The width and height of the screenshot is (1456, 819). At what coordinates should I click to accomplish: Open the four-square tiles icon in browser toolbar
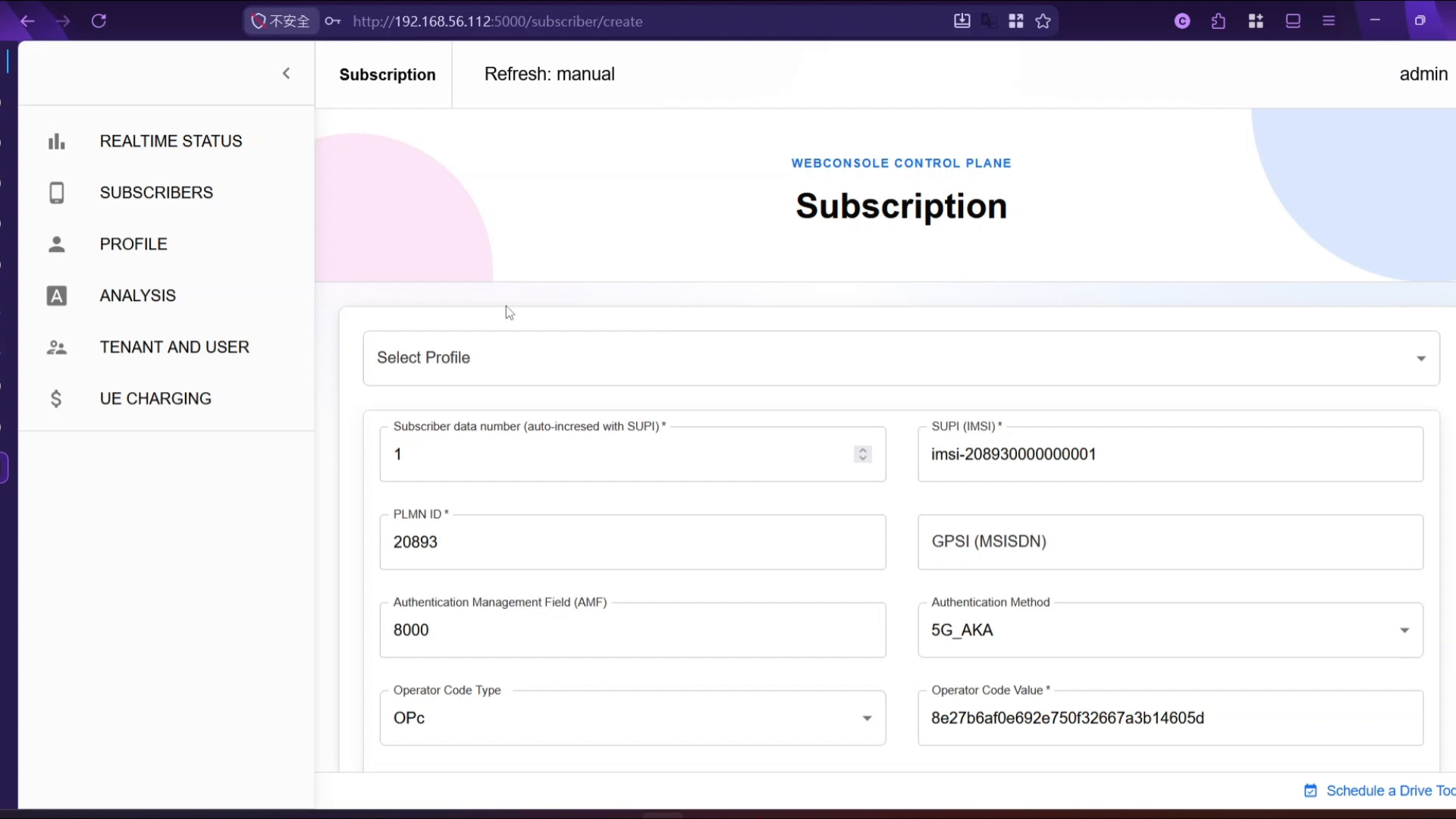1256,21
